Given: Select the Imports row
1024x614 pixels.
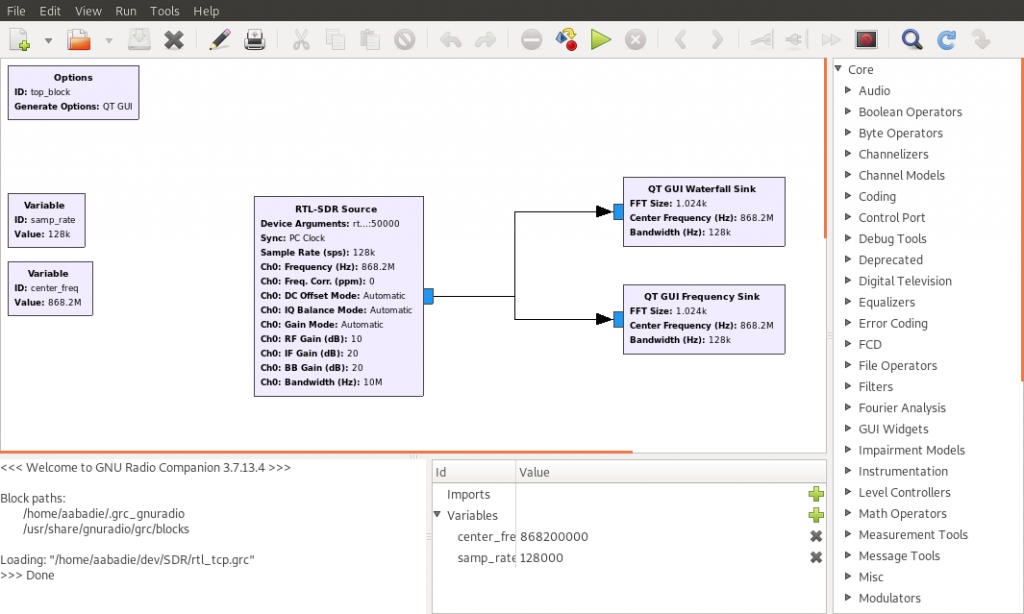Looking at the screenshot, I should 629,494.
